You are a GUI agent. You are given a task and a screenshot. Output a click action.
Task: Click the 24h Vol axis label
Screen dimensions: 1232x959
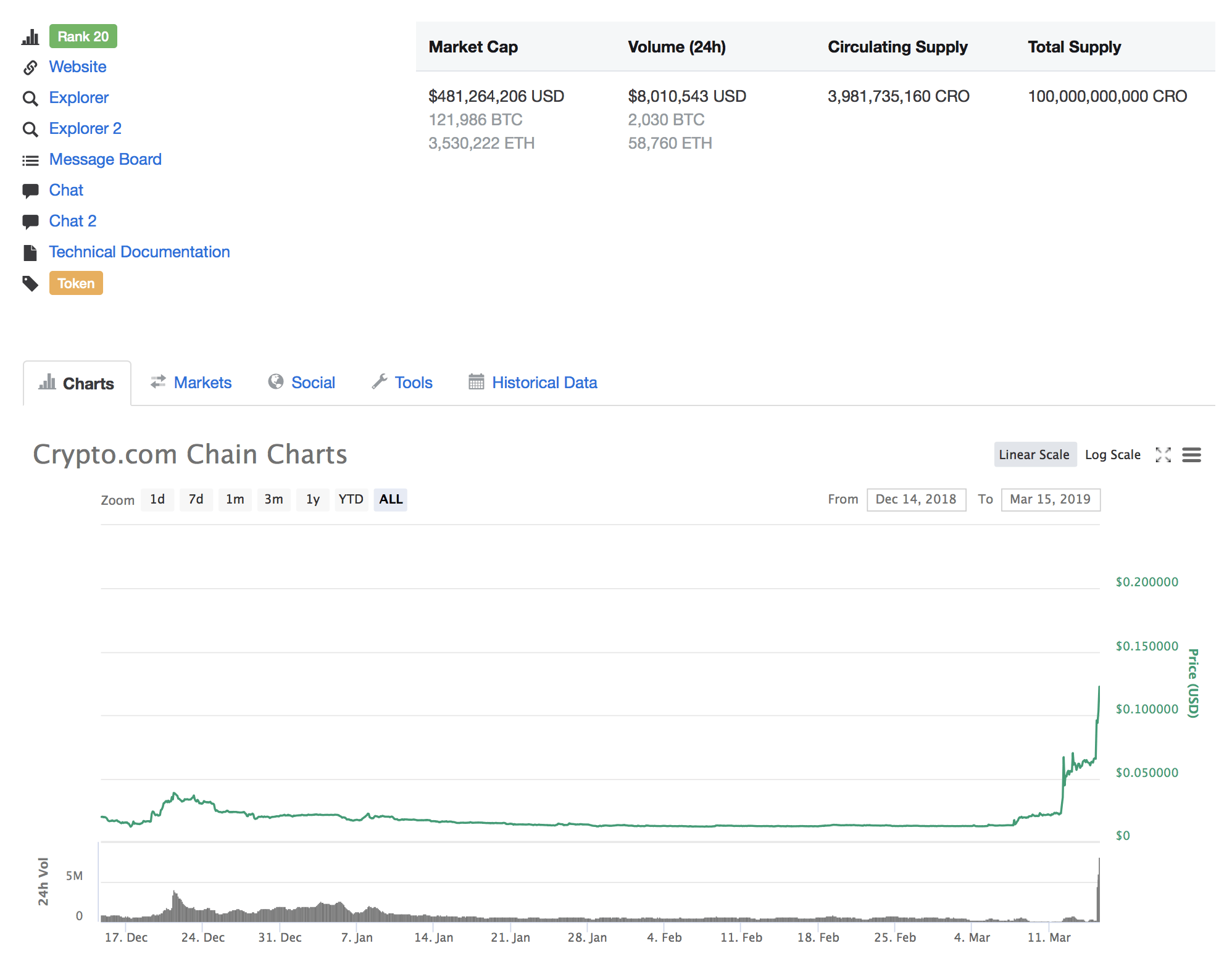(43, 881)
